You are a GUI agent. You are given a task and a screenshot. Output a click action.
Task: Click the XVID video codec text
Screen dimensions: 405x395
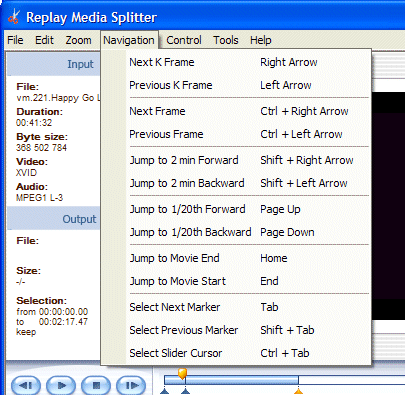(26, 173)
